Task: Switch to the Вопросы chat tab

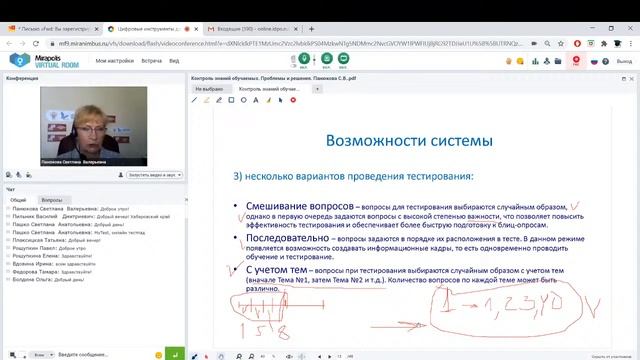Action: (52, 200)
